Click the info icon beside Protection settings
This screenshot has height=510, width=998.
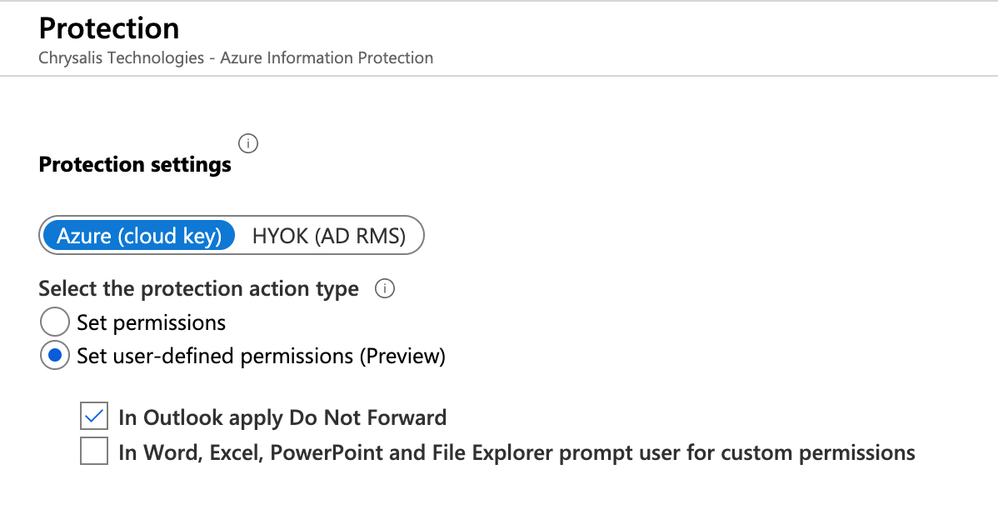point(248,143)
